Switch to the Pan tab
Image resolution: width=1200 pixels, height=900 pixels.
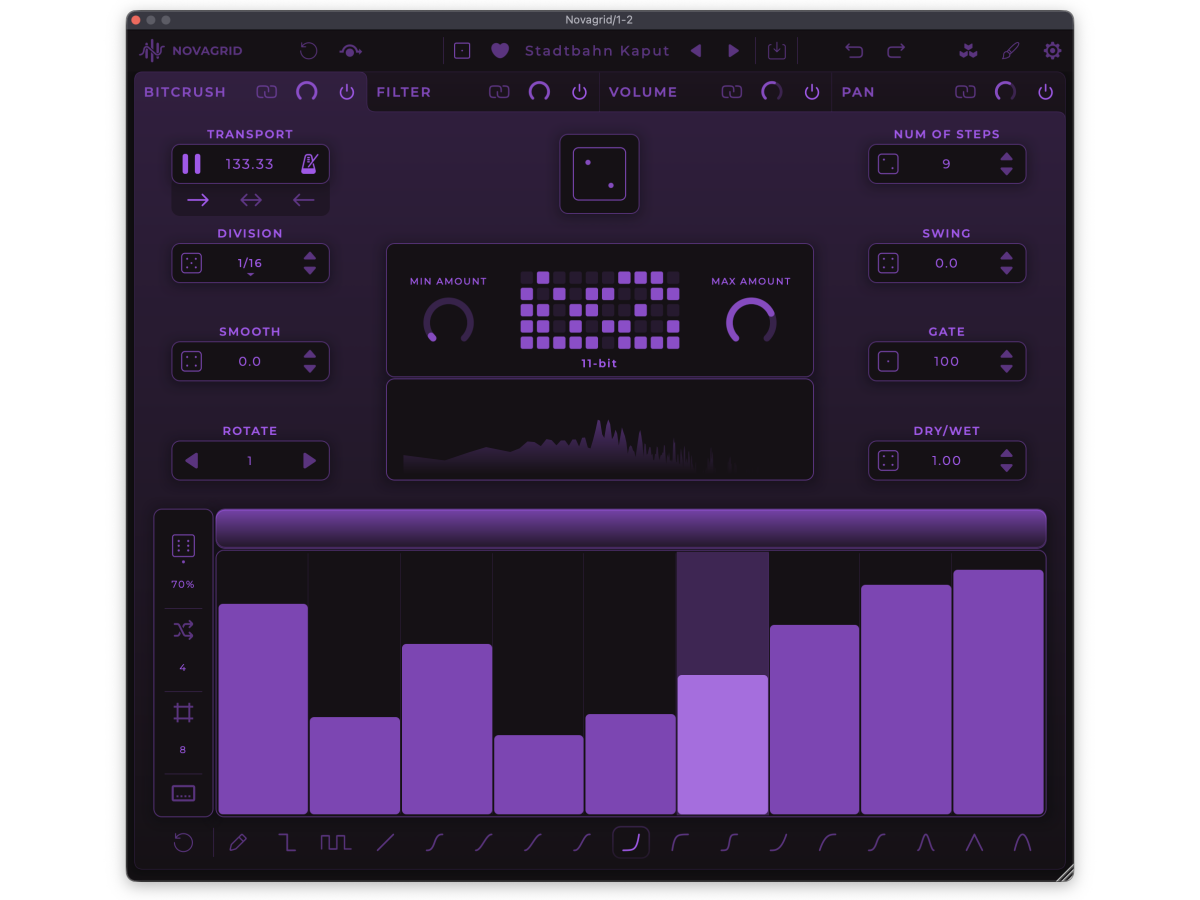(858, 92)
